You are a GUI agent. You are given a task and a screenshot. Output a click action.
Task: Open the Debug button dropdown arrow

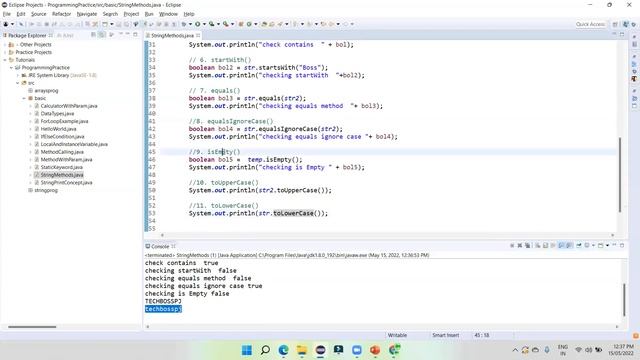[x=190, y=24]
